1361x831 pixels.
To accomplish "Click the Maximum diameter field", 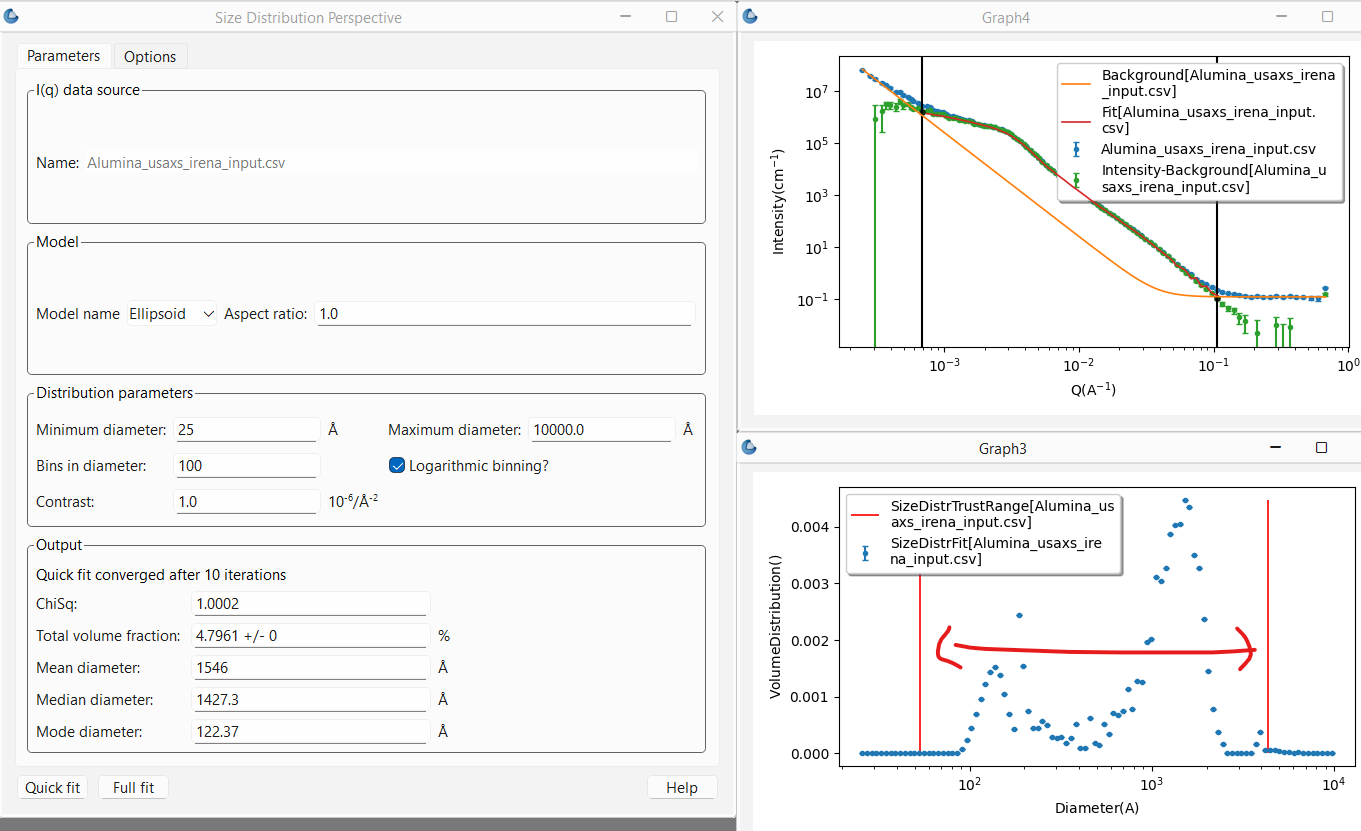I will pos(601,430).
